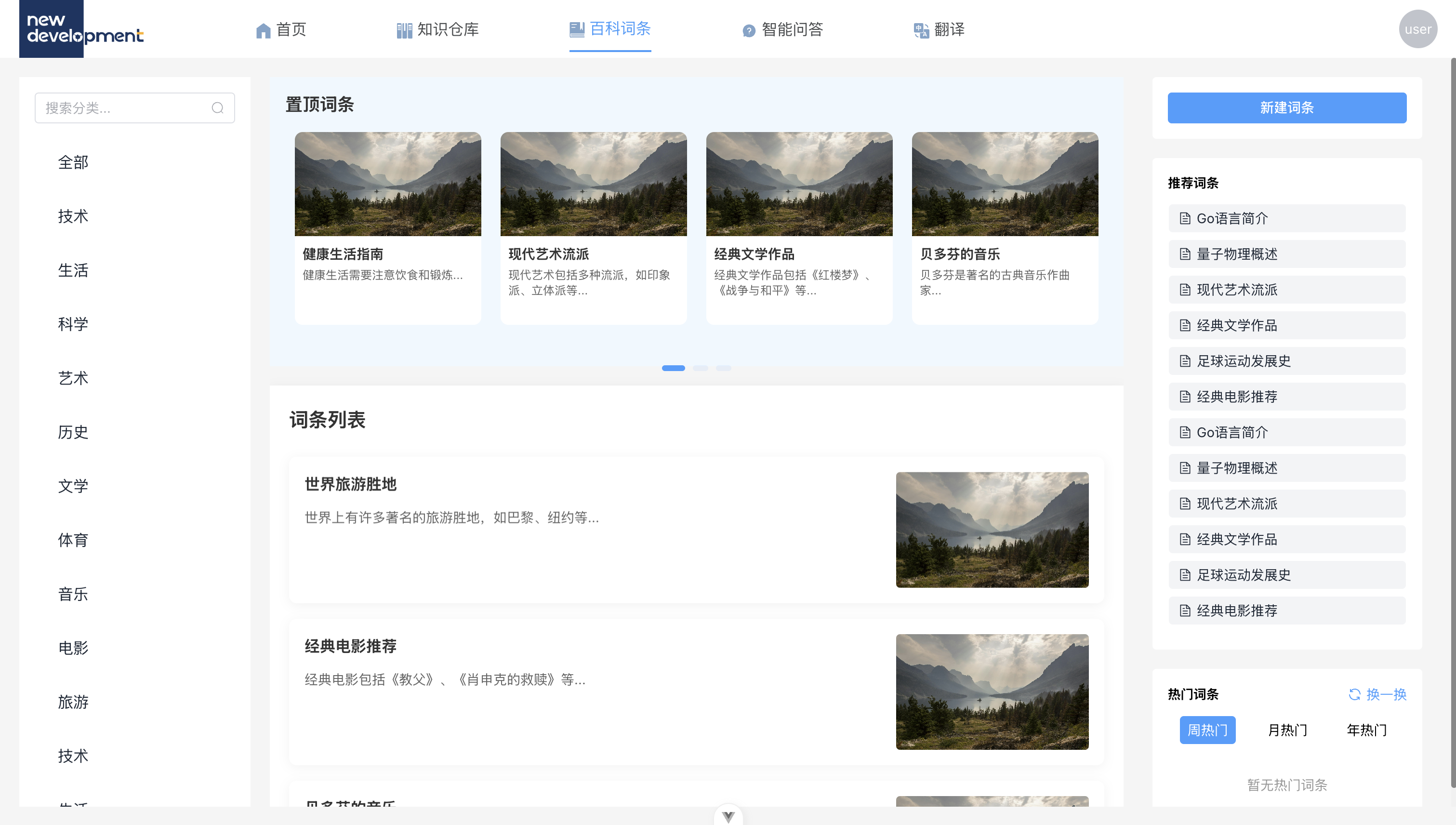Image resolution: width=1456 pixels, height=825 pixels.
Task: Click the 新建词条 button
Action: coord(1286,107)
